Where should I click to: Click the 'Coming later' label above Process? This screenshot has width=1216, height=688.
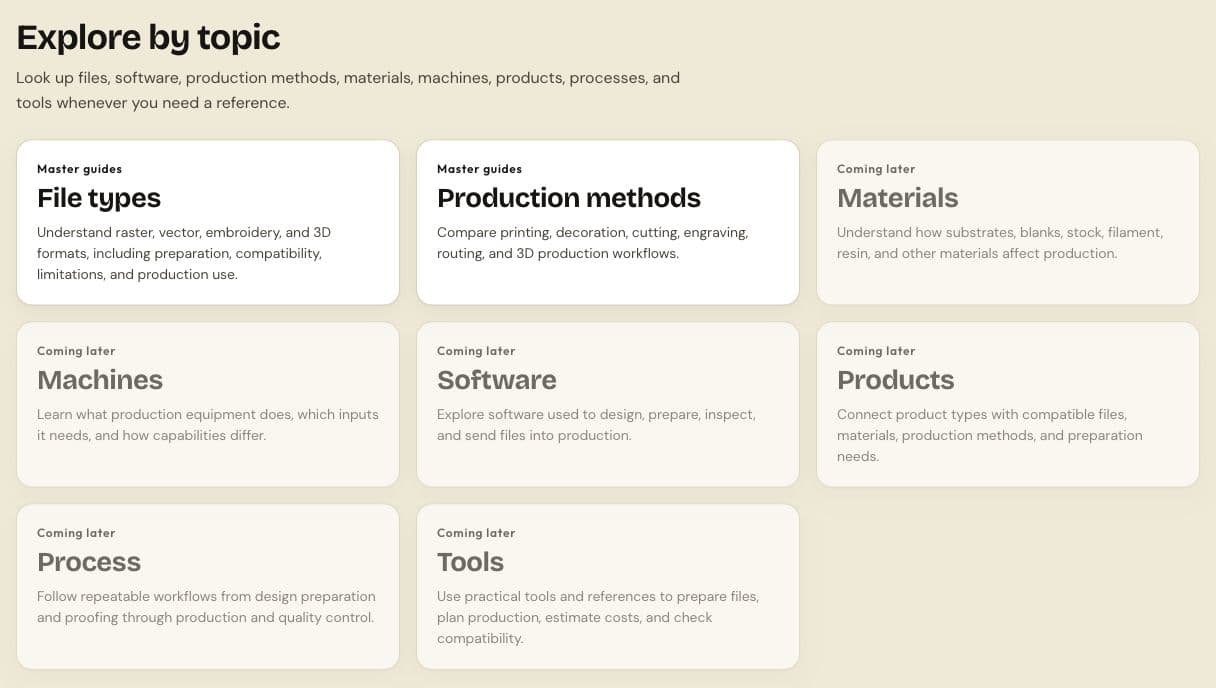tap(76, 533)
